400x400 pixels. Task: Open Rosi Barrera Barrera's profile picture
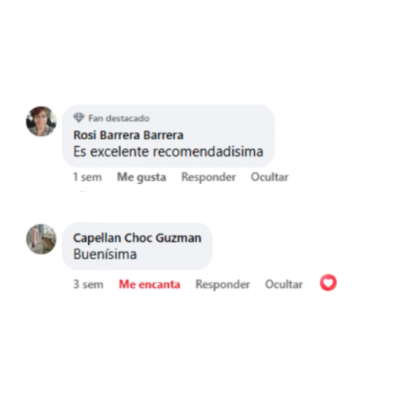[x=41, y=121]
